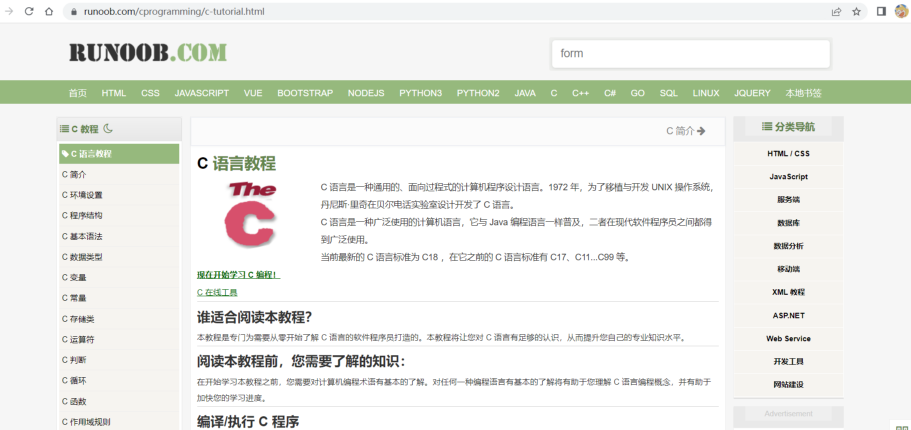Open C 存储类 in sidebar
This screenshot has height=430, width=911.
click(119, 318)
